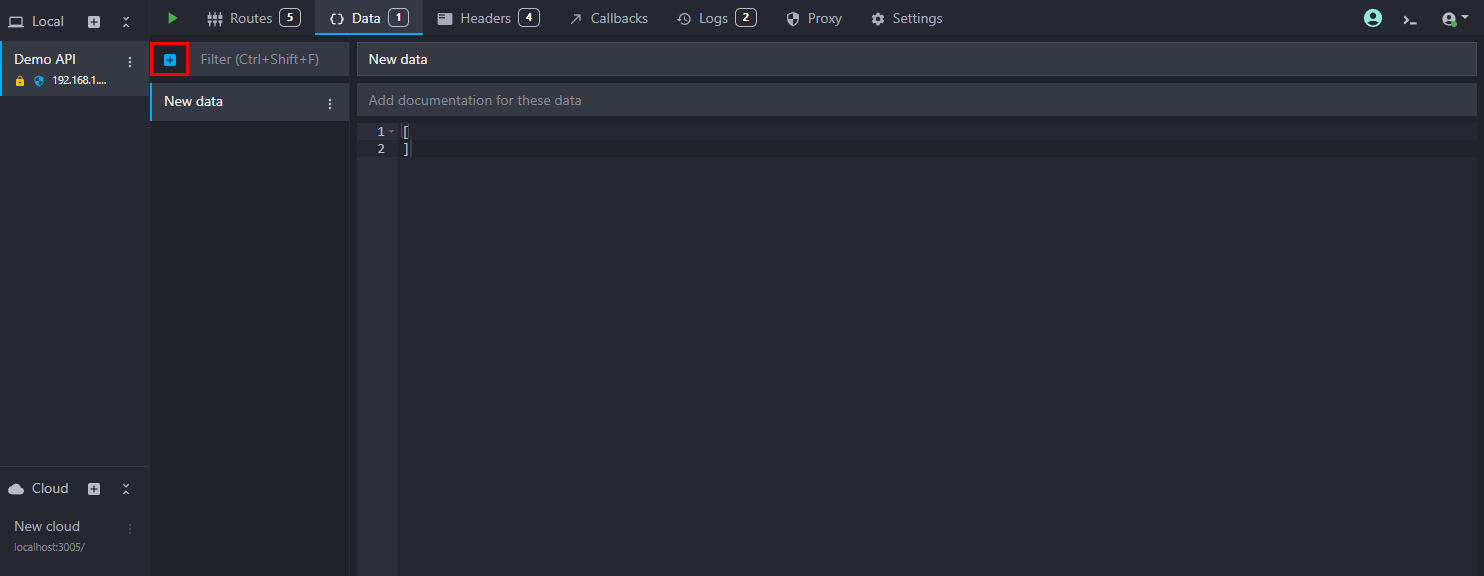
Task: Click the databucket Filter input field
Action: point(268,60)
